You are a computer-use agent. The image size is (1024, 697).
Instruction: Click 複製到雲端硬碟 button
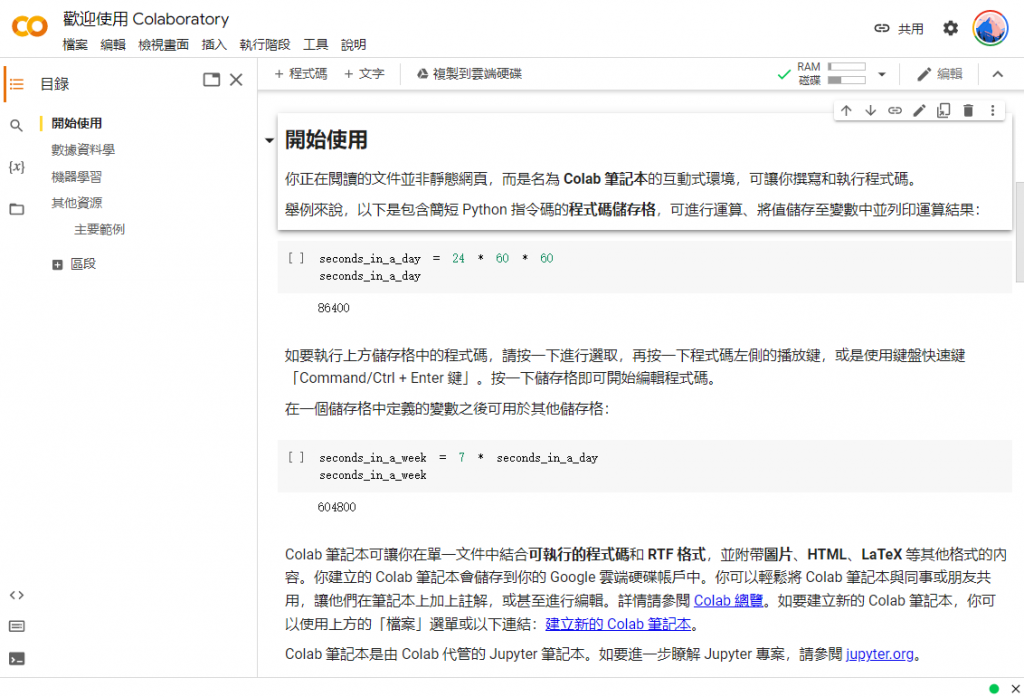coord(470,74)
